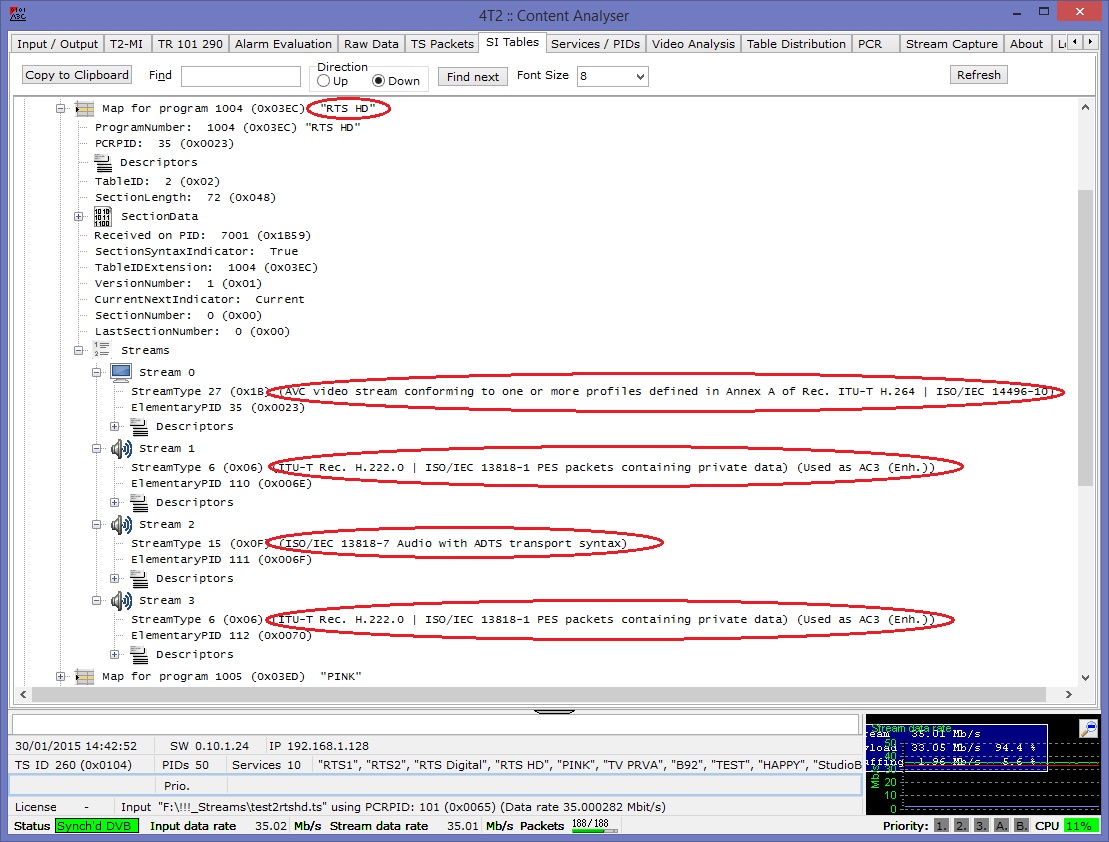Click priority indicator B.
This screenshot has width=1109, height=842.
1021,826
